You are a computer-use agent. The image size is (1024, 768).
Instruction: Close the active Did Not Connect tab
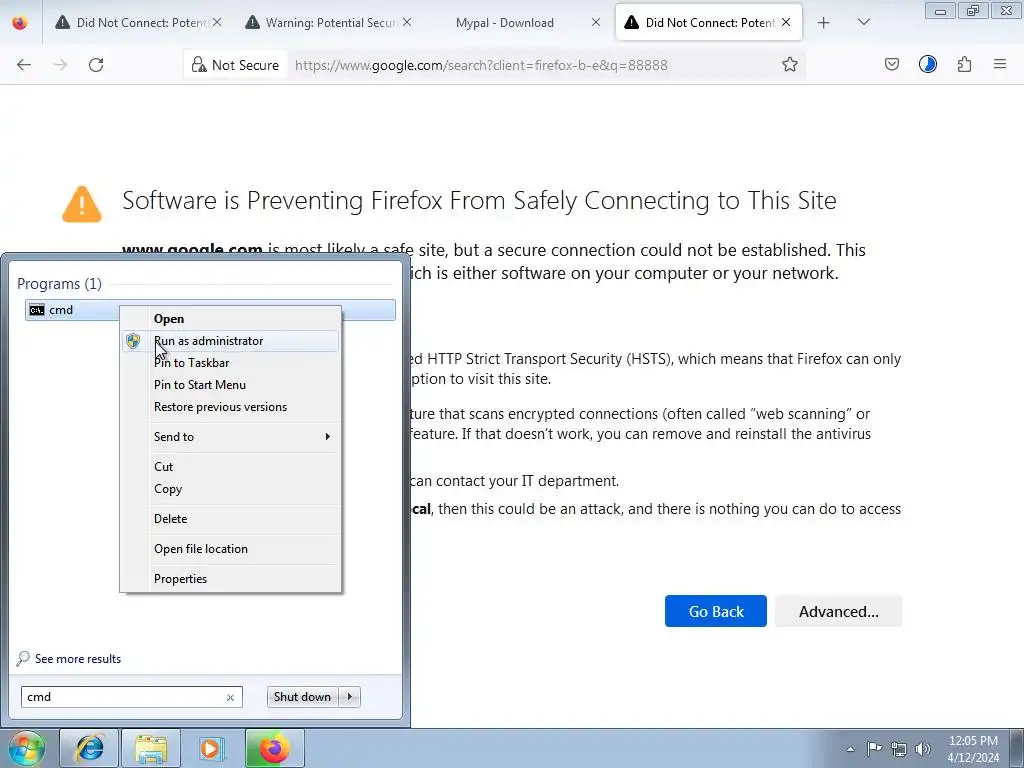(786, 23)
